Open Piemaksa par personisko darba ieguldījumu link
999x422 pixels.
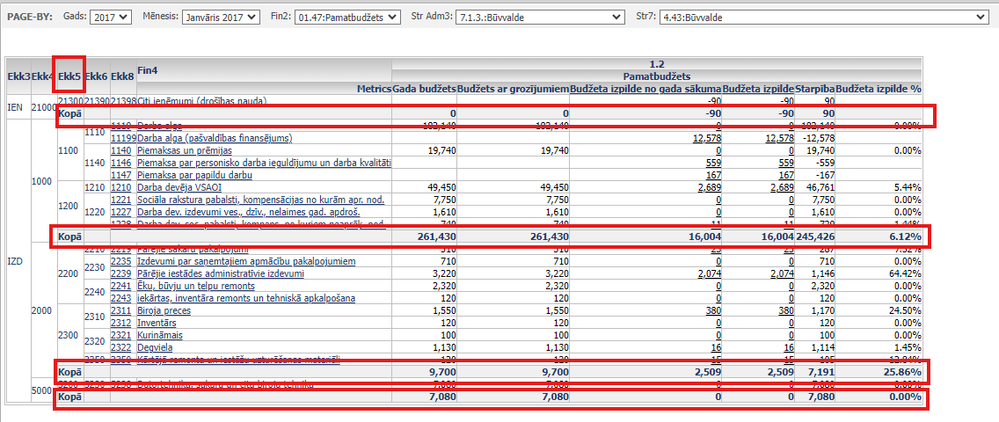click(264, 163)
